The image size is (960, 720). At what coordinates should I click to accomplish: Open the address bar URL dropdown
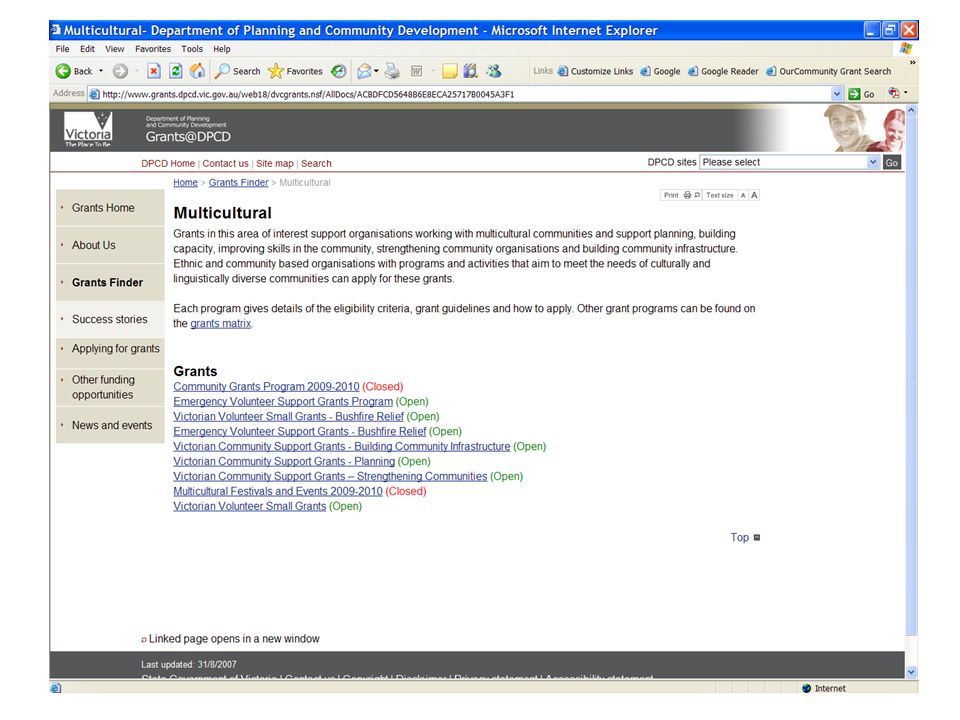pos(837,94)
